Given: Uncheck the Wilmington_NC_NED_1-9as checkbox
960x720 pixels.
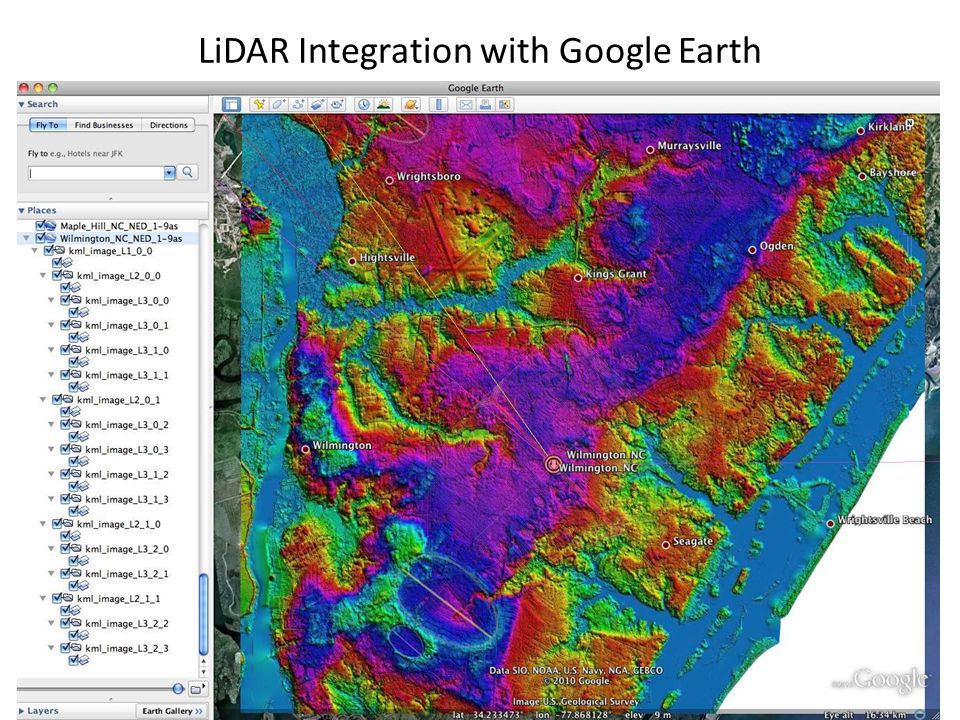Looking at the screenshot, I should (41, 238).
